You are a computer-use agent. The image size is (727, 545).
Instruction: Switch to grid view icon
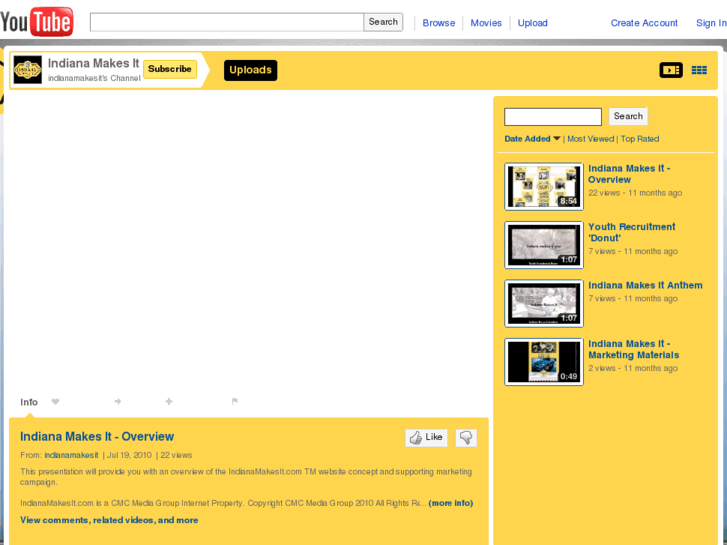[x=699, y=70]
